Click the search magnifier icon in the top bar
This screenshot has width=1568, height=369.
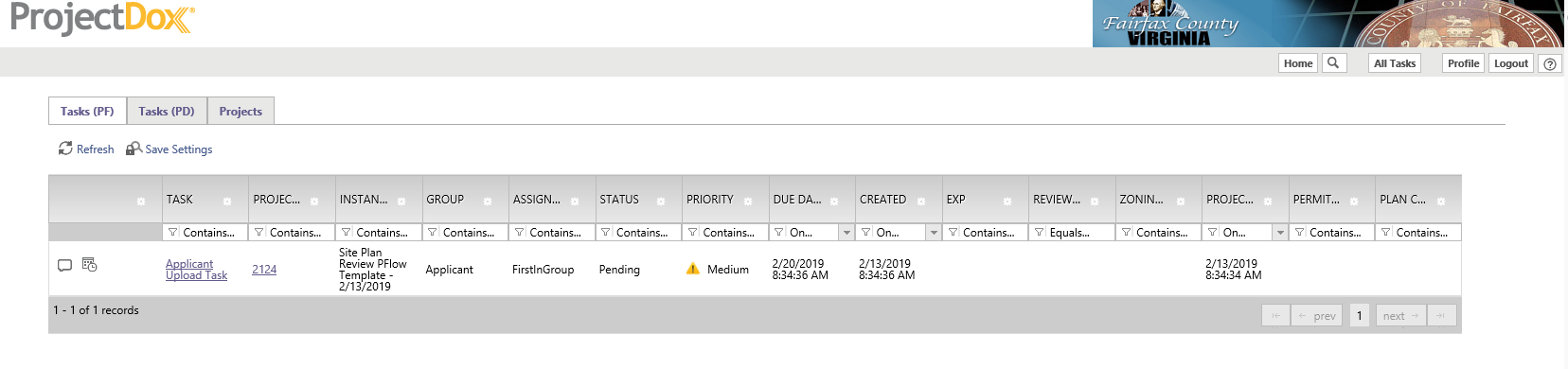coord(1333,63)
